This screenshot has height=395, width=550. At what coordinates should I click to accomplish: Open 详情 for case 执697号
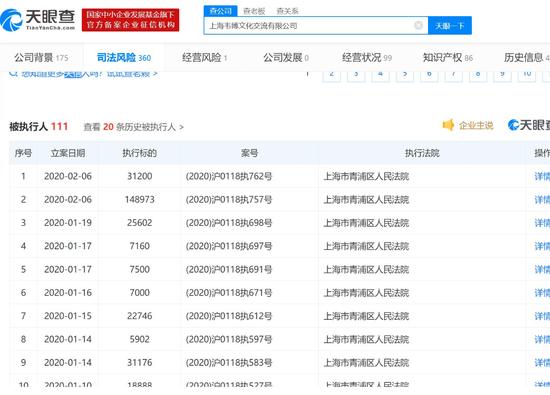542,246
